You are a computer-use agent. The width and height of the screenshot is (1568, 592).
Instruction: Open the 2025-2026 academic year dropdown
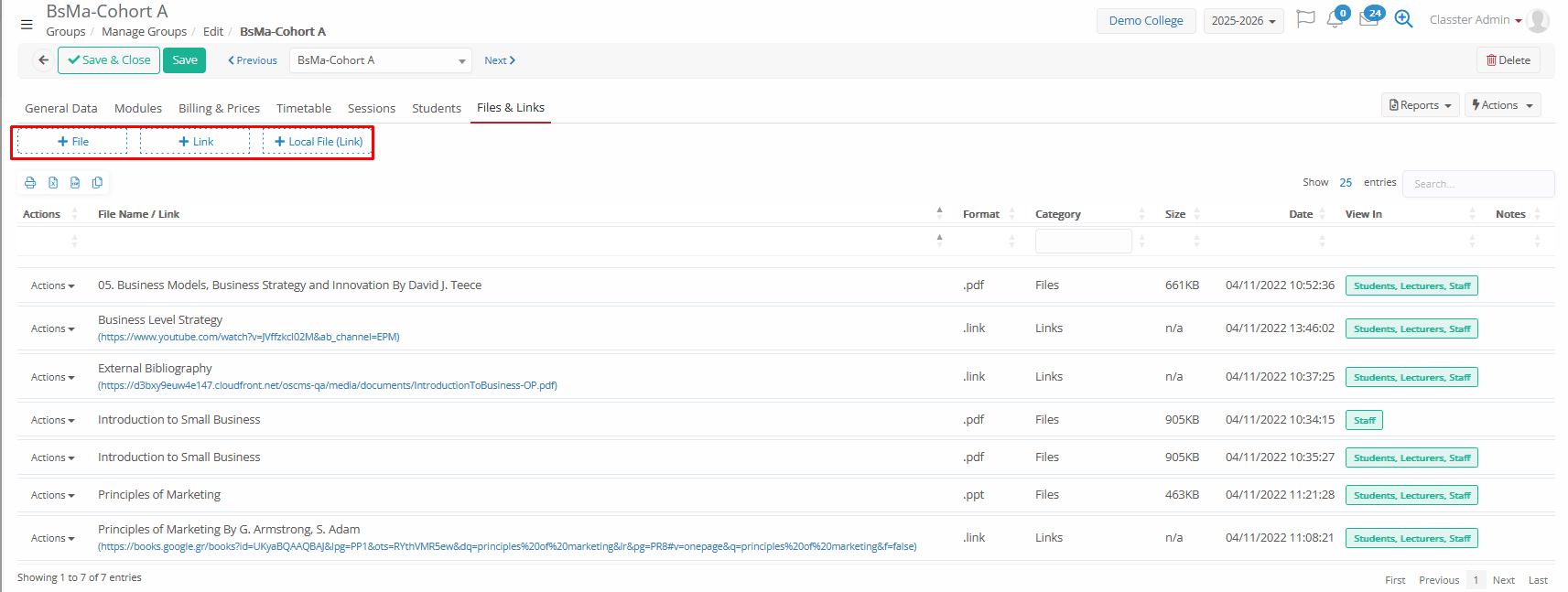(x=1243, y=21)
